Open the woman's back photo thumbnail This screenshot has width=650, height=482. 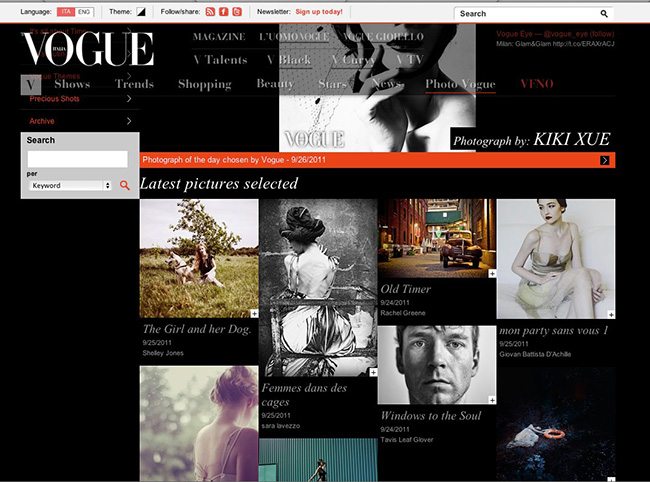coord(199,424)
